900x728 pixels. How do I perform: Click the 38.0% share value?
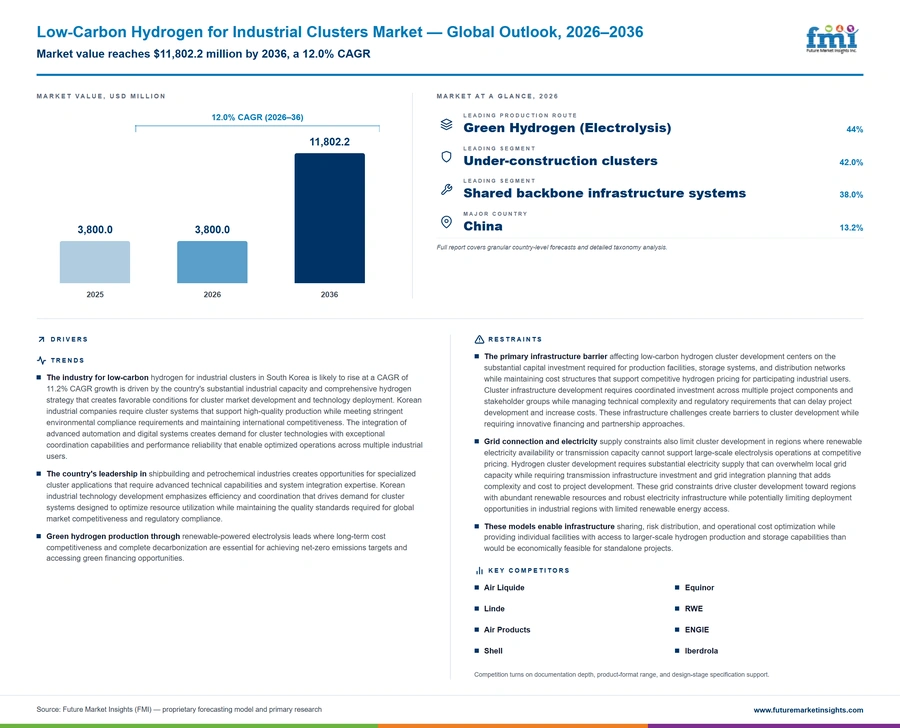click(851, 195)
